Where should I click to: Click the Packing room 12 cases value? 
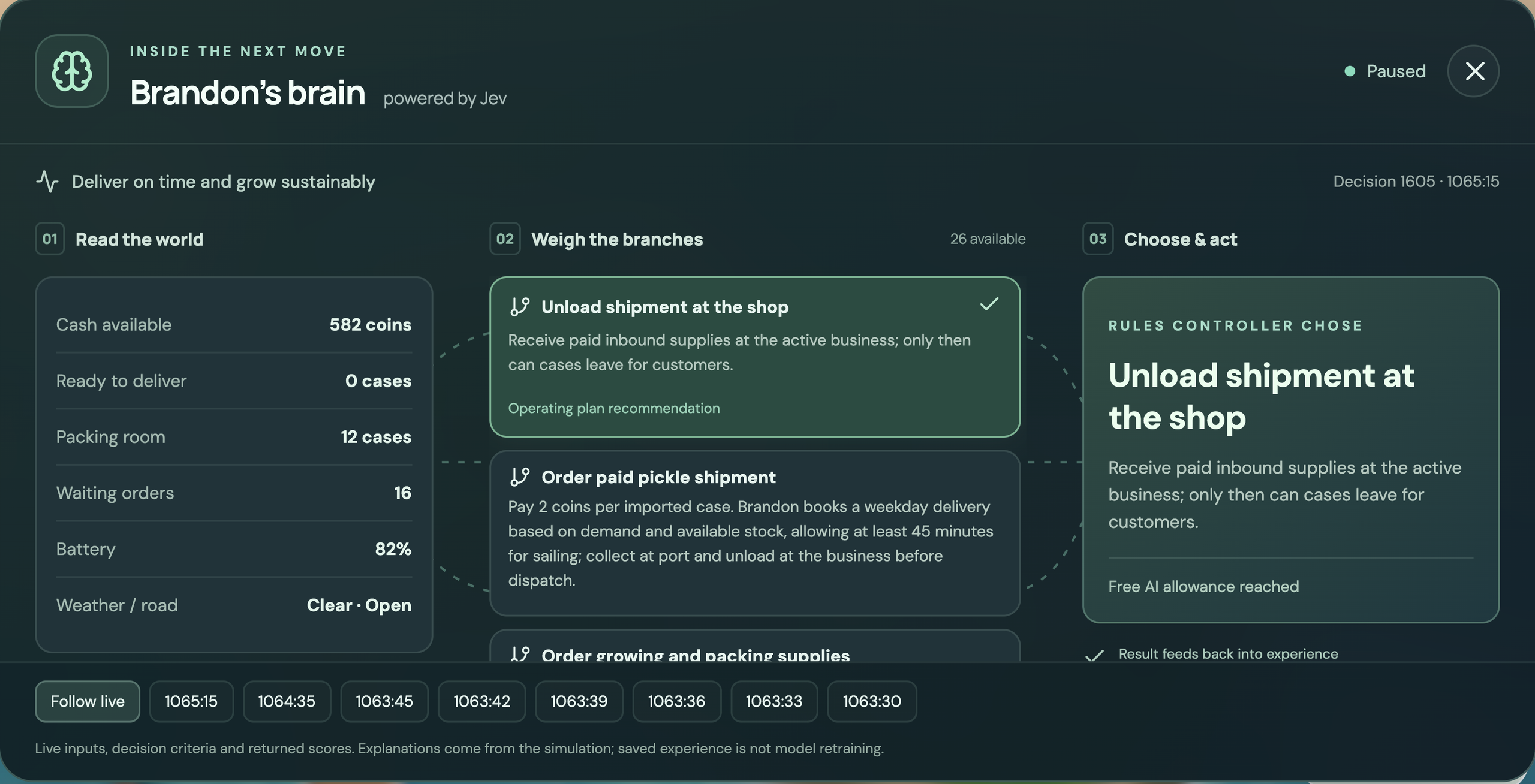click(x=376, y=437)
